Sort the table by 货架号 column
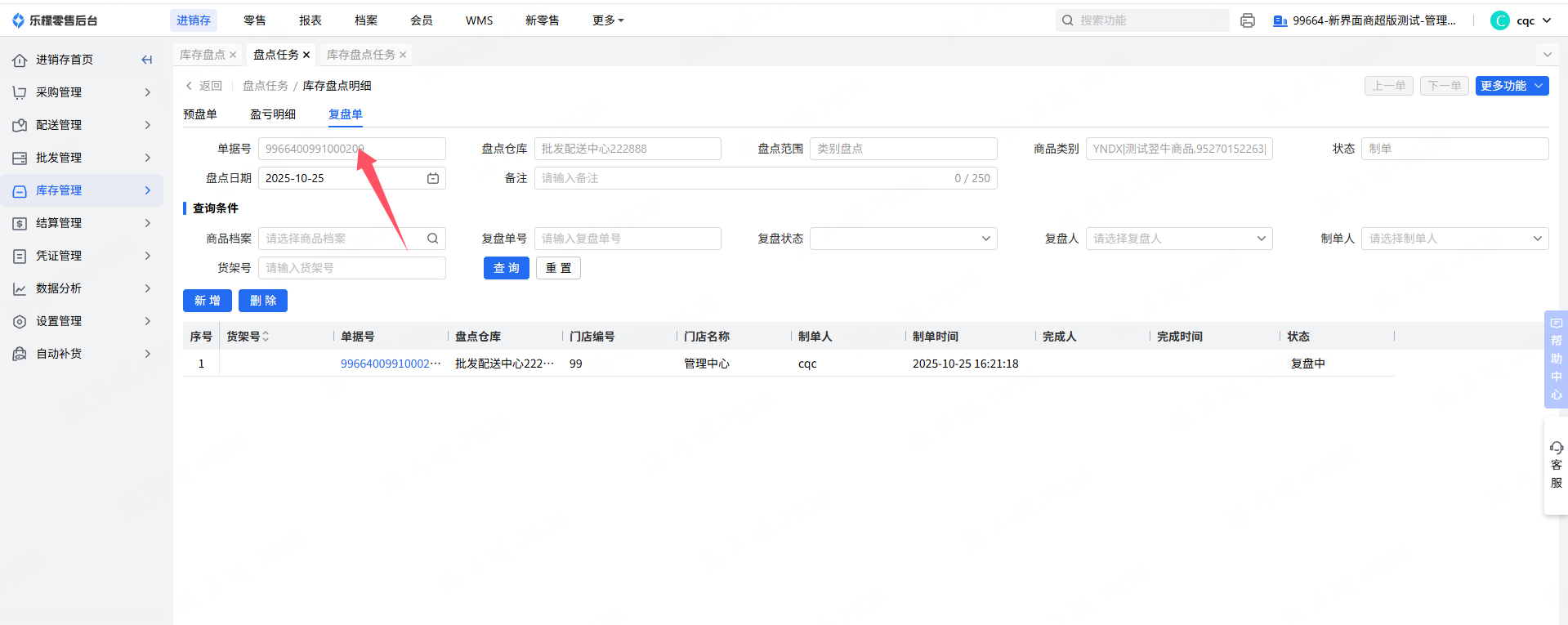 (x=266, y=337)
